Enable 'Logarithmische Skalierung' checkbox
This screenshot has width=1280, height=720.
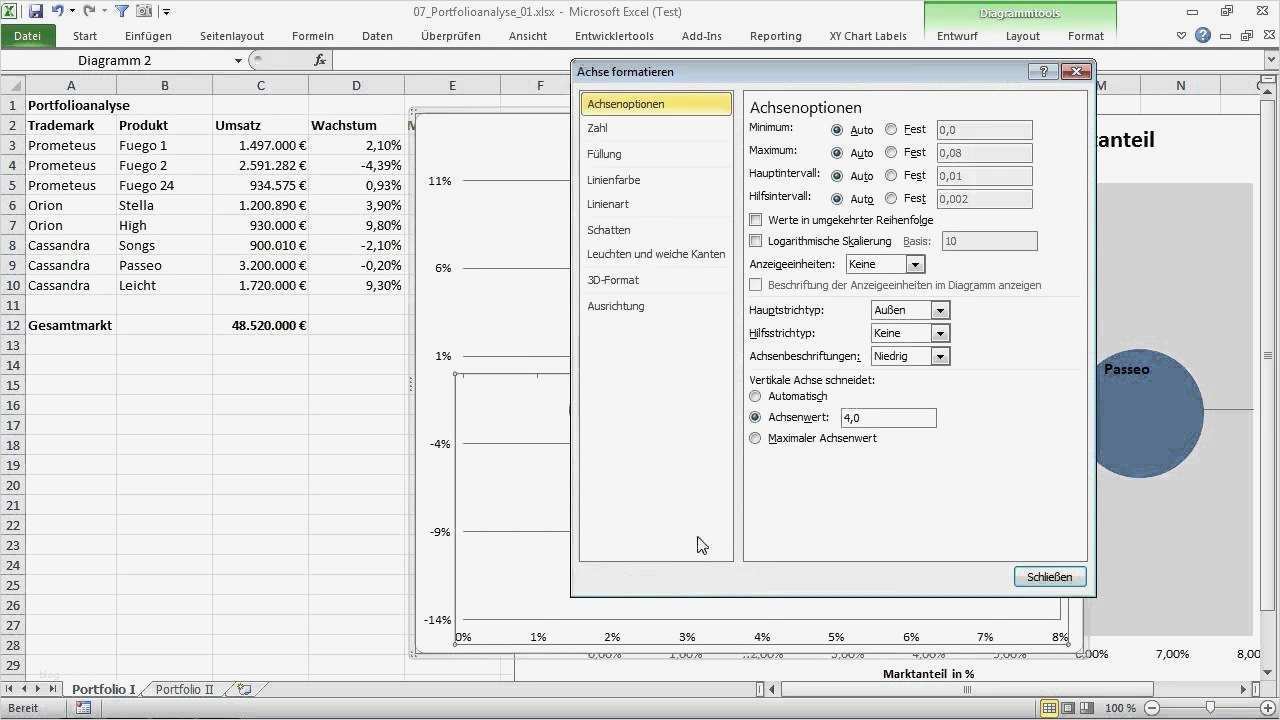pyautogui.click(x=756, y=241)
